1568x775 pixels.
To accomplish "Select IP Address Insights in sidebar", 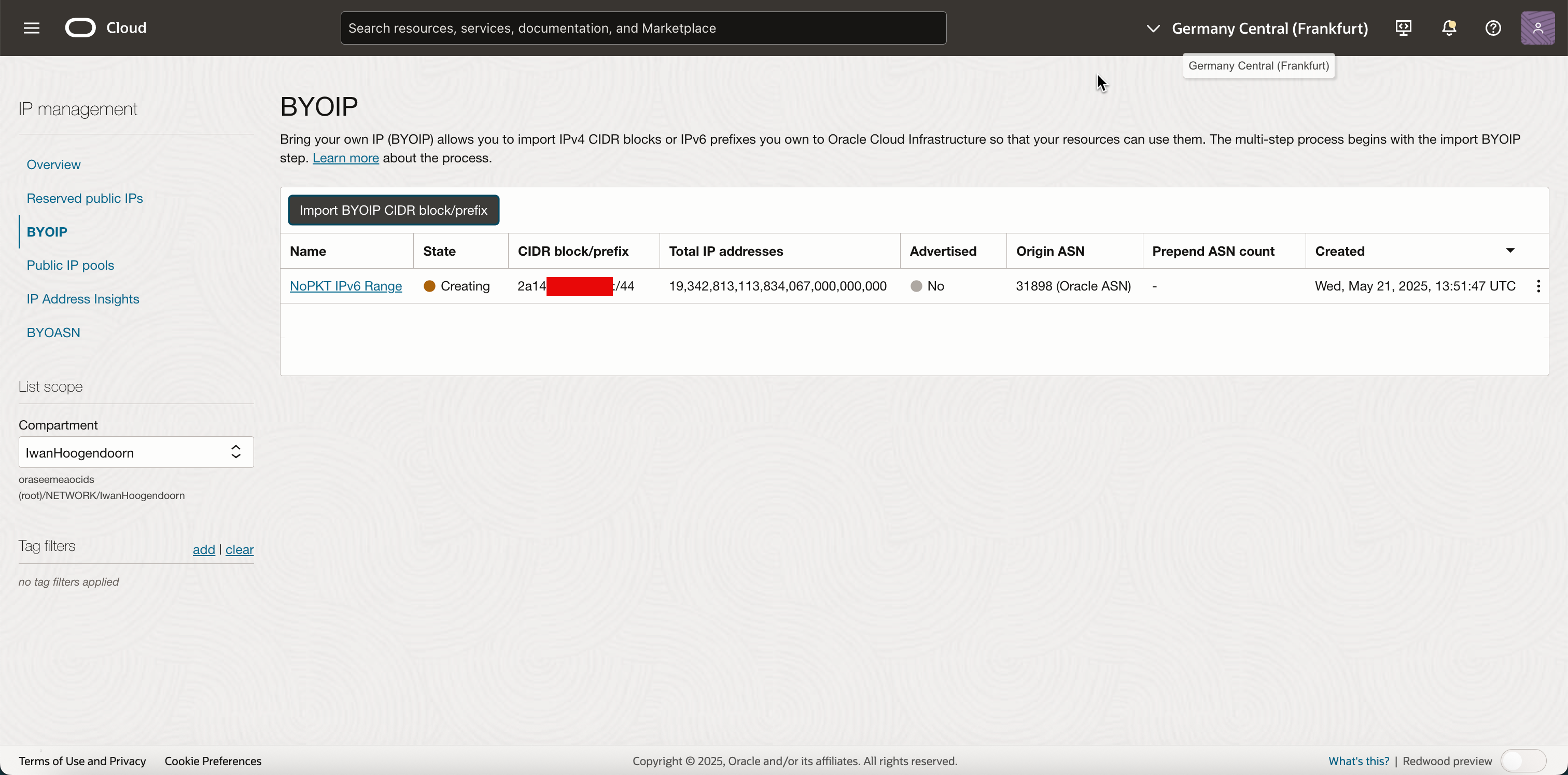I will point(83,299).
